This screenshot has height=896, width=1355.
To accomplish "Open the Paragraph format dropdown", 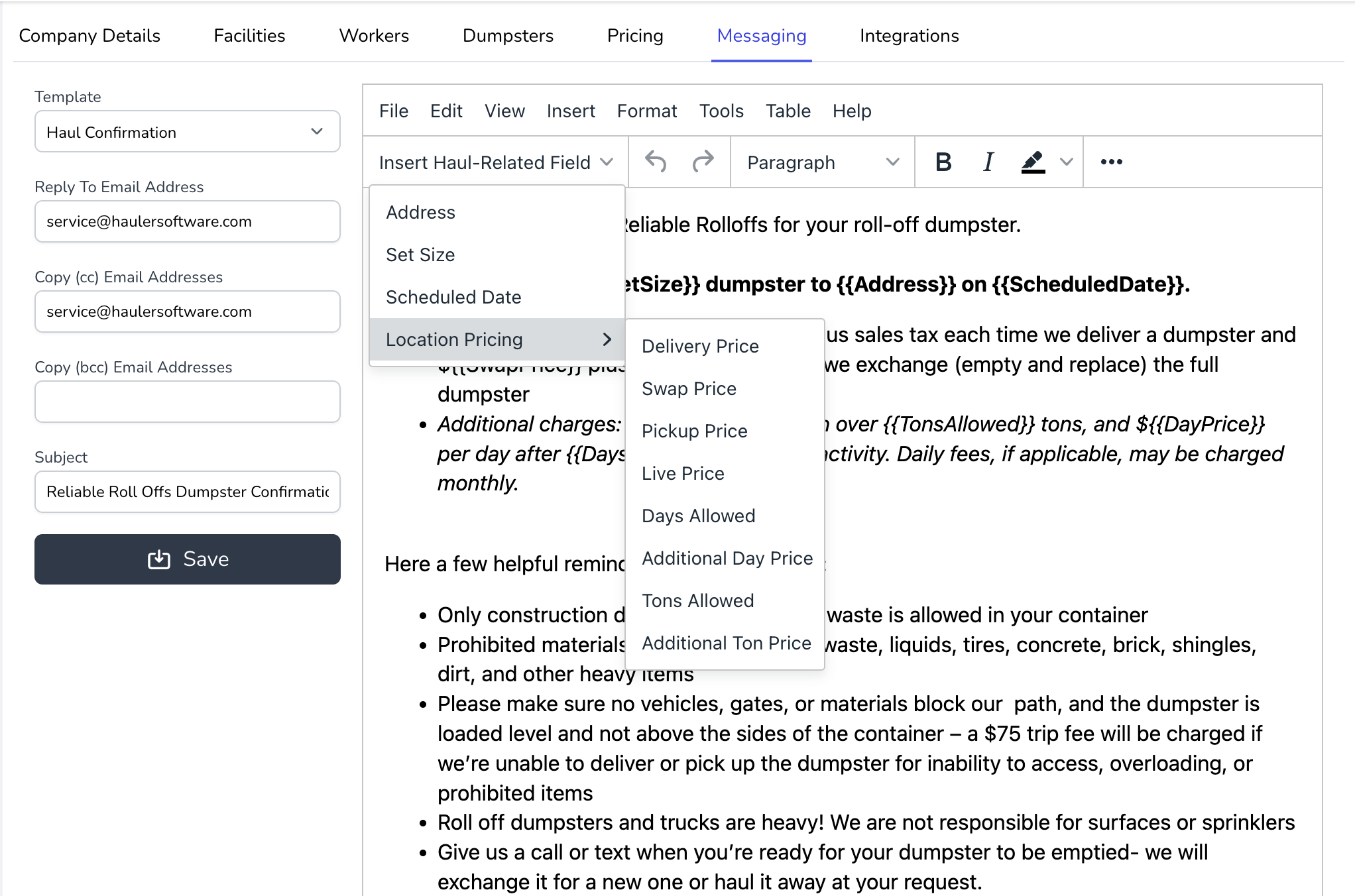I will 823,162.
